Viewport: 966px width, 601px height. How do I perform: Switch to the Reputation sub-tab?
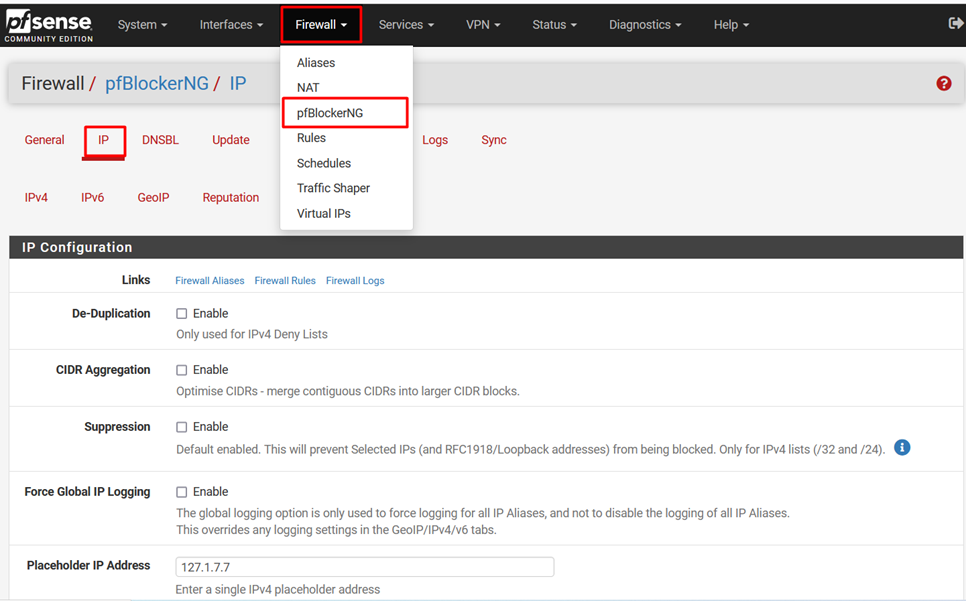pyautogui.click(x=231, y=198)
